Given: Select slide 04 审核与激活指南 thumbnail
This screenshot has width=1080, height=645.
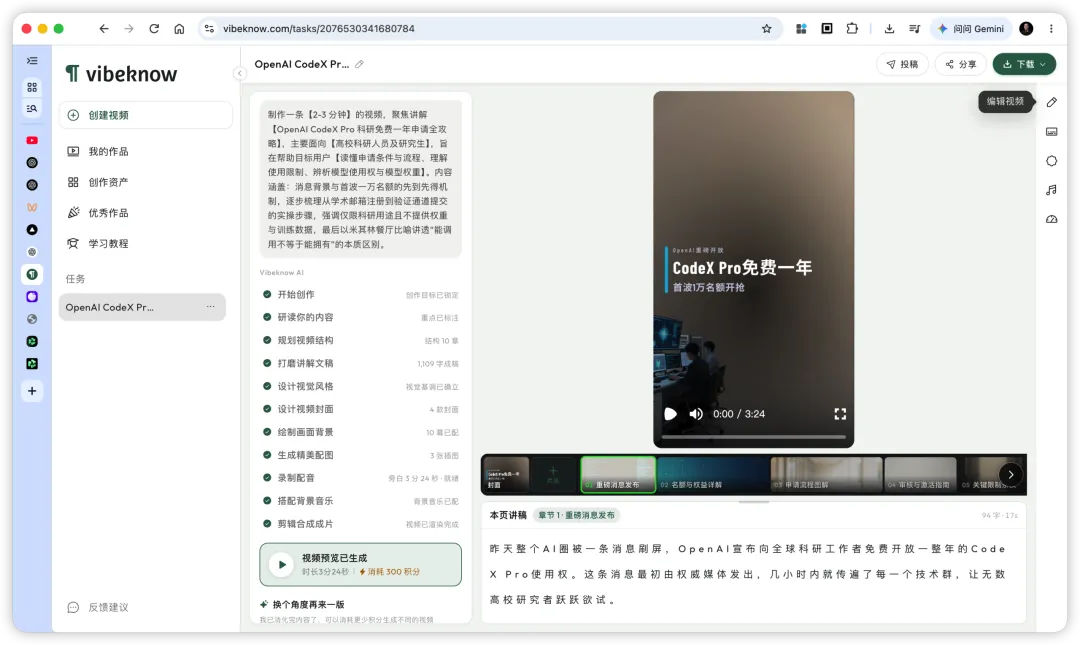Looking at the screenshot, I should pyautogui.click(x=920, y=474).
